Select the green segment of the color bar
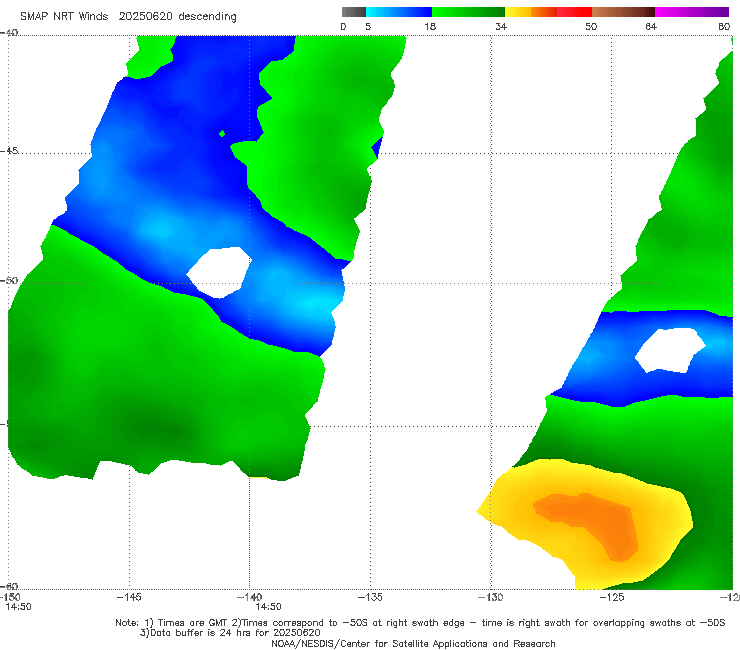 click(468, 12)
